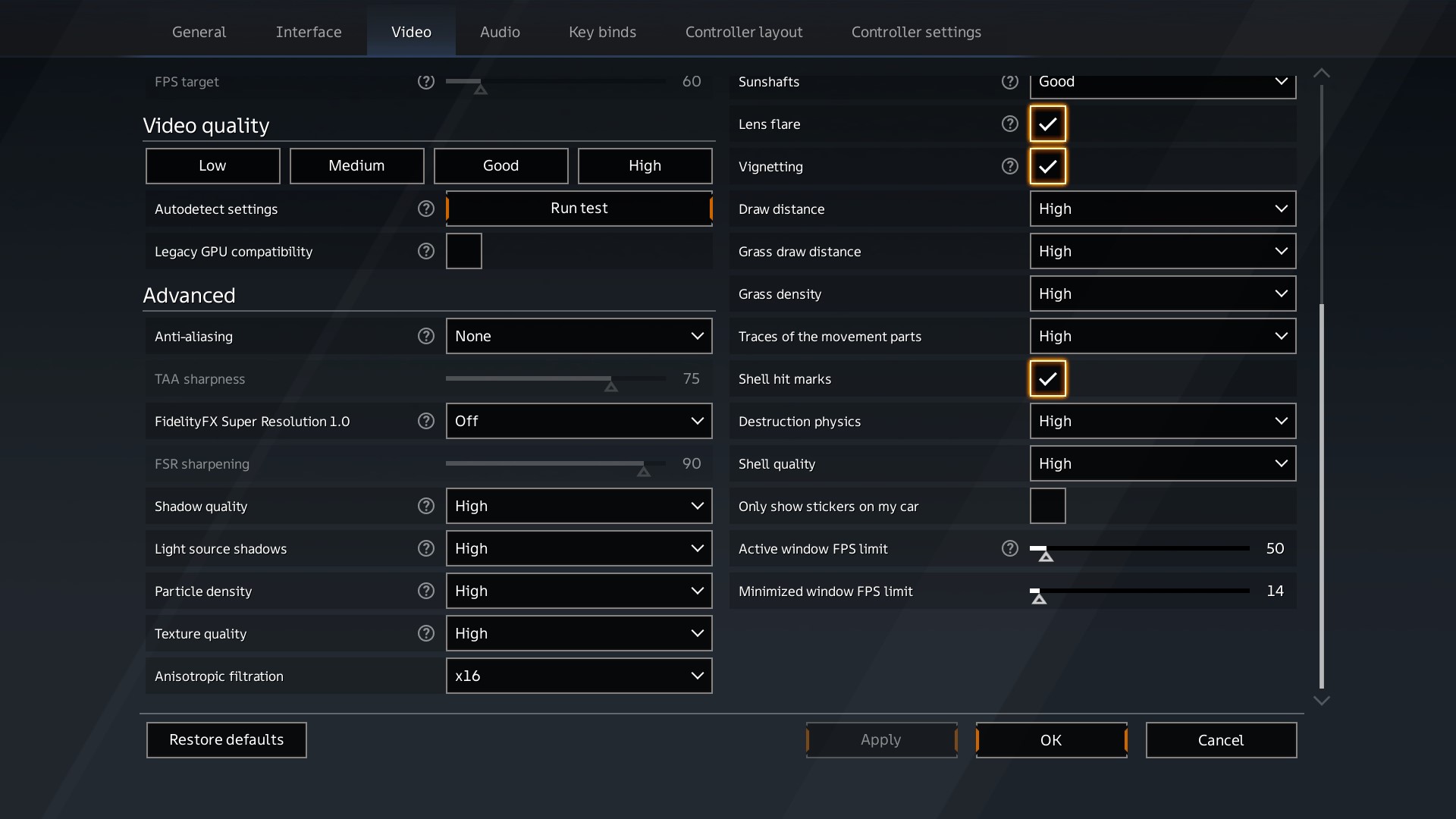
Task: Click help icon for Legacy GPU compatibility
Action: point(426,251)
